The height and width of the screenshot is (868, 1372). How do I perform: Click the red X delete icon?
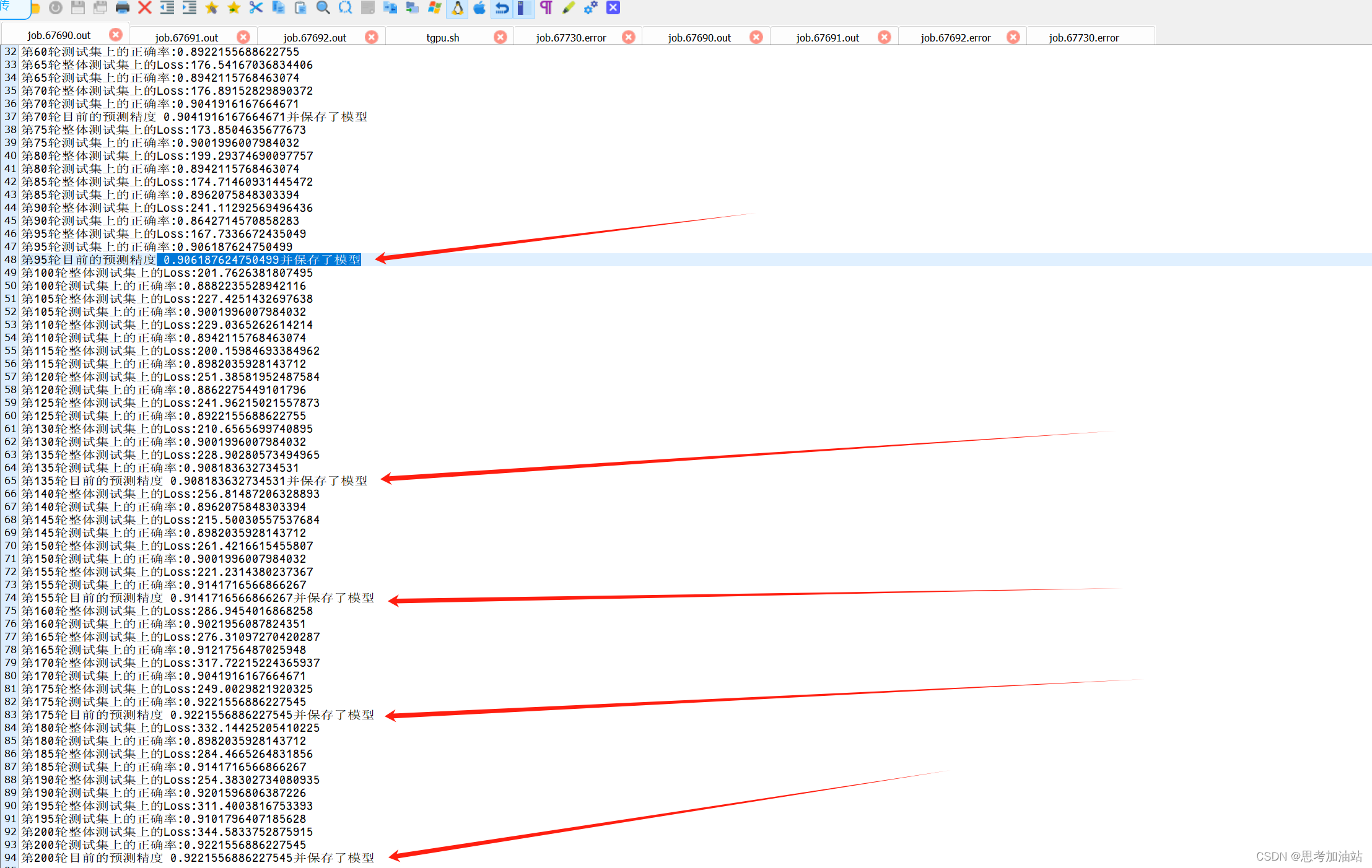tap(144, 7)
